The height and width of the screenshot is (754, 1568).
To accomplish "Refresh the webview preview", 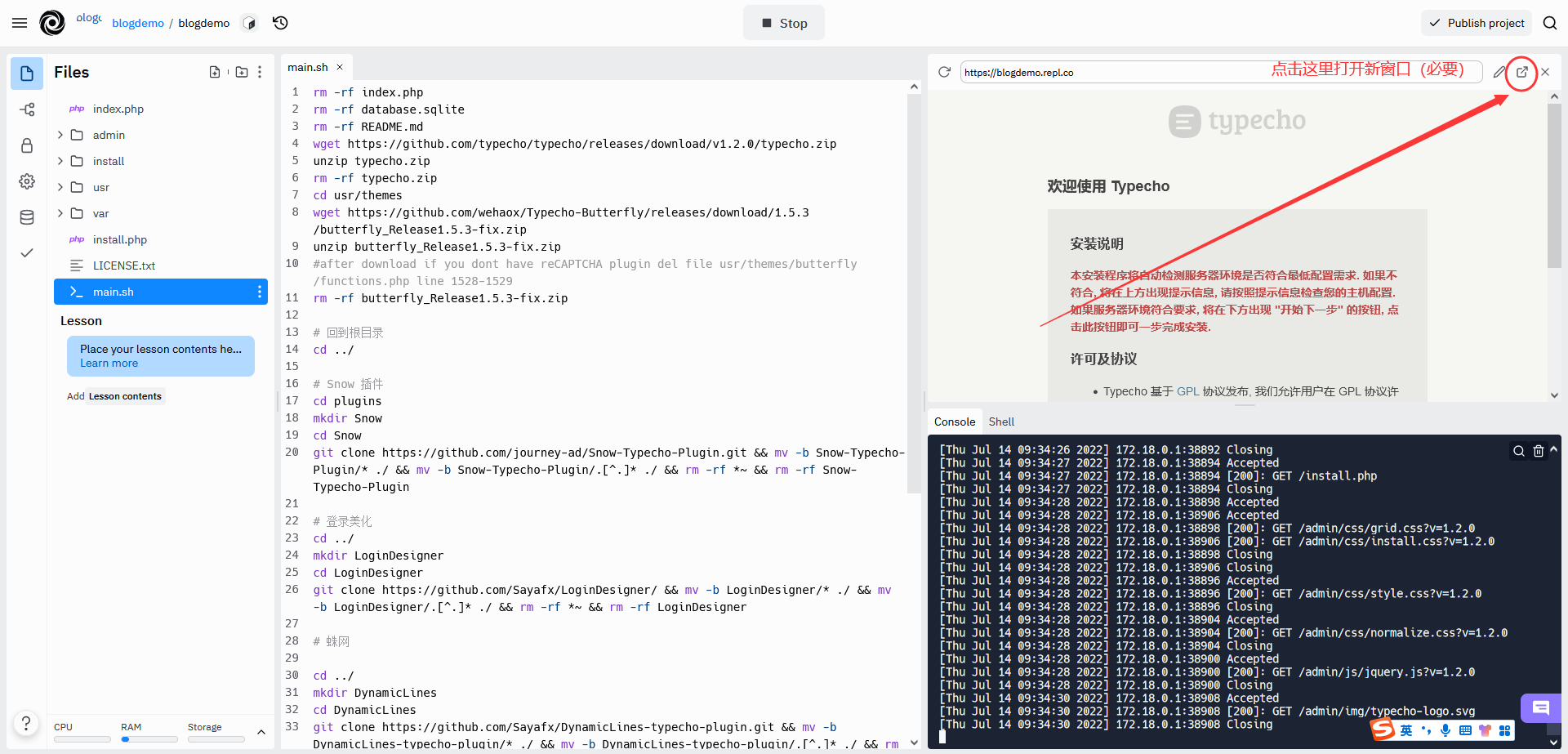I will tap(945, 72).
